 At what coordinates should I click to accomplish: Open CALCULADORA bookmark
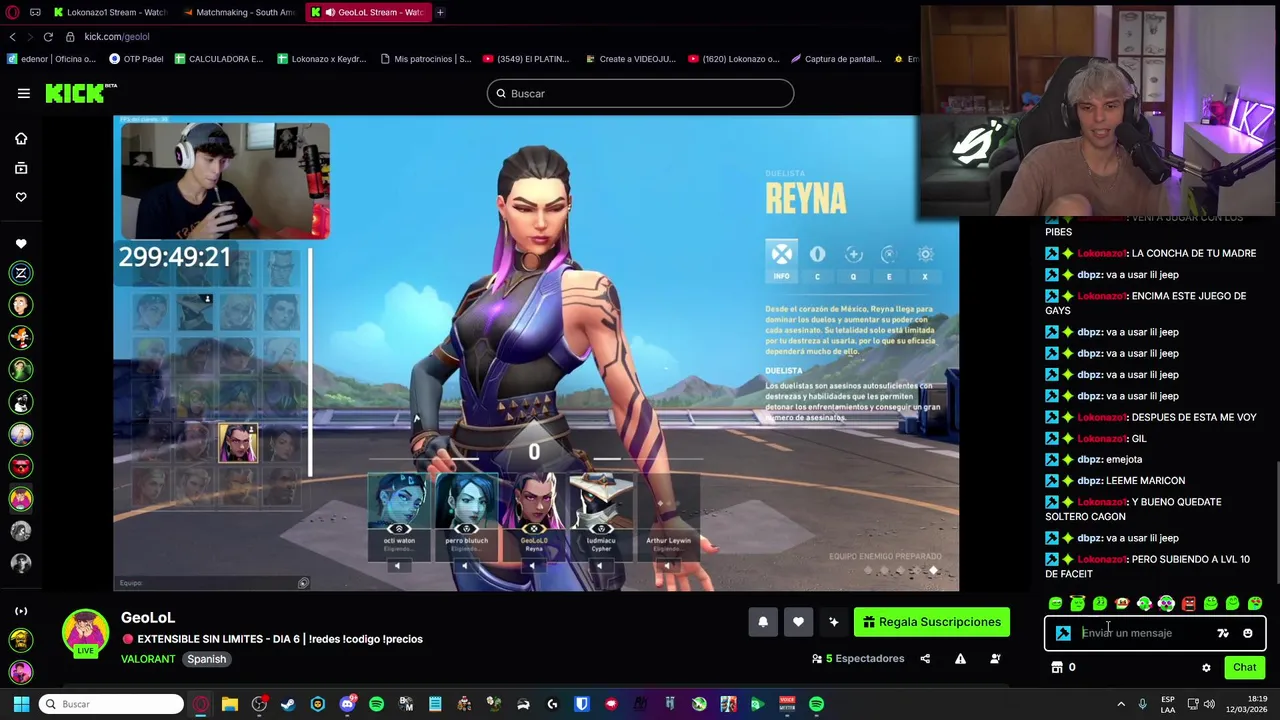pyautogui.click(x=219, y=59)
